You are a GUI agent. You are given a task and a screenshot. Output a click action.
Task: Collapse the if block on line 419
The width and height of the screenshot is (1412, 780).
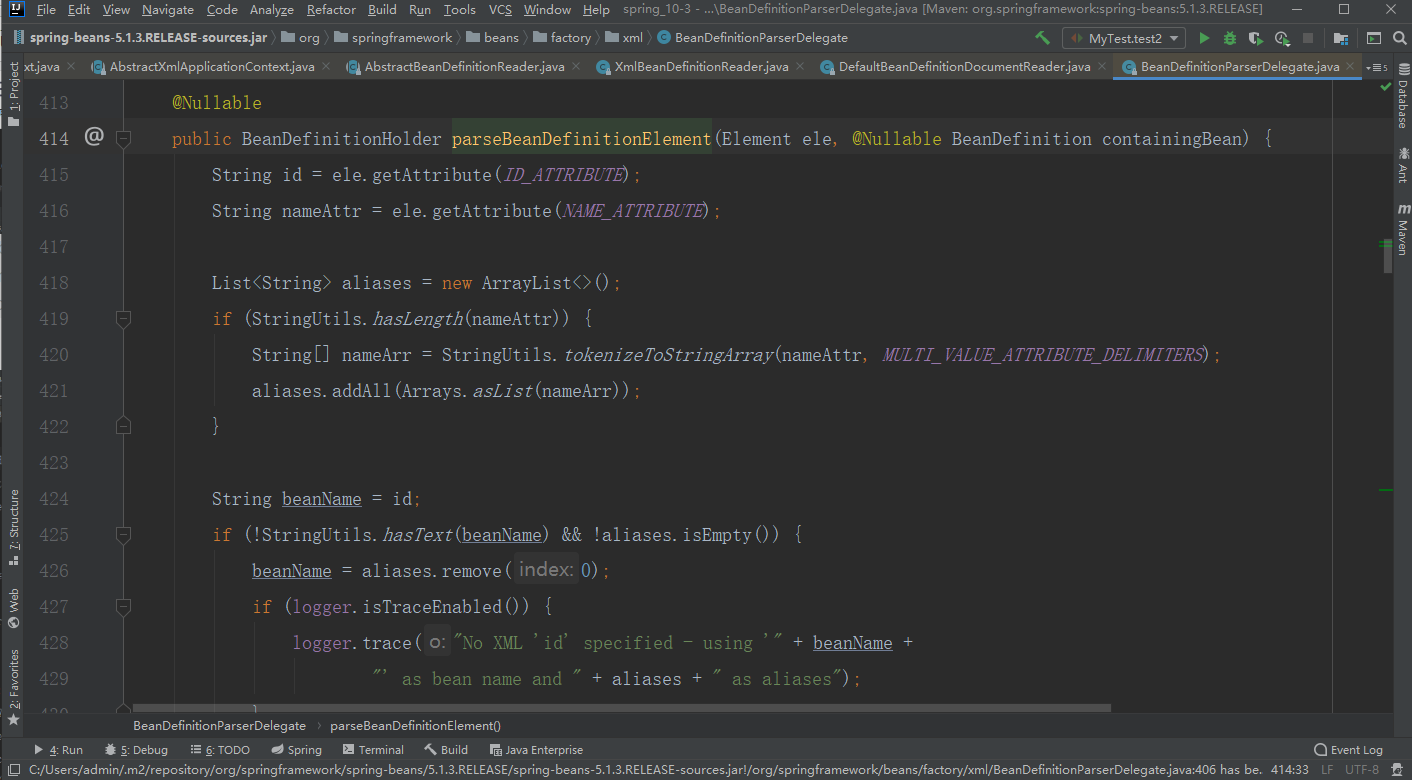124,319
